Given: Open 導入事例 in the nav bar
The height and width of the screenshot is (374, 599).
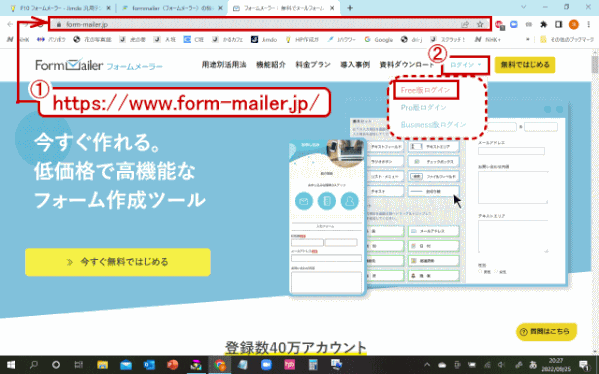Looking at the screenshot, I should [x=355, y=65].
